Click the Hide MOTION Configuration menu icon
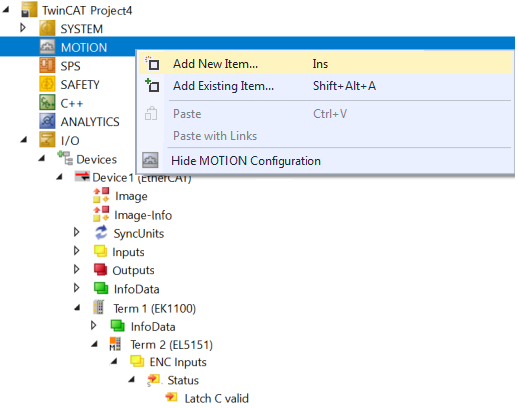Image resolution: width=518 pixels, height=408 pixels. pyautogui.click(x=150, y=160)
